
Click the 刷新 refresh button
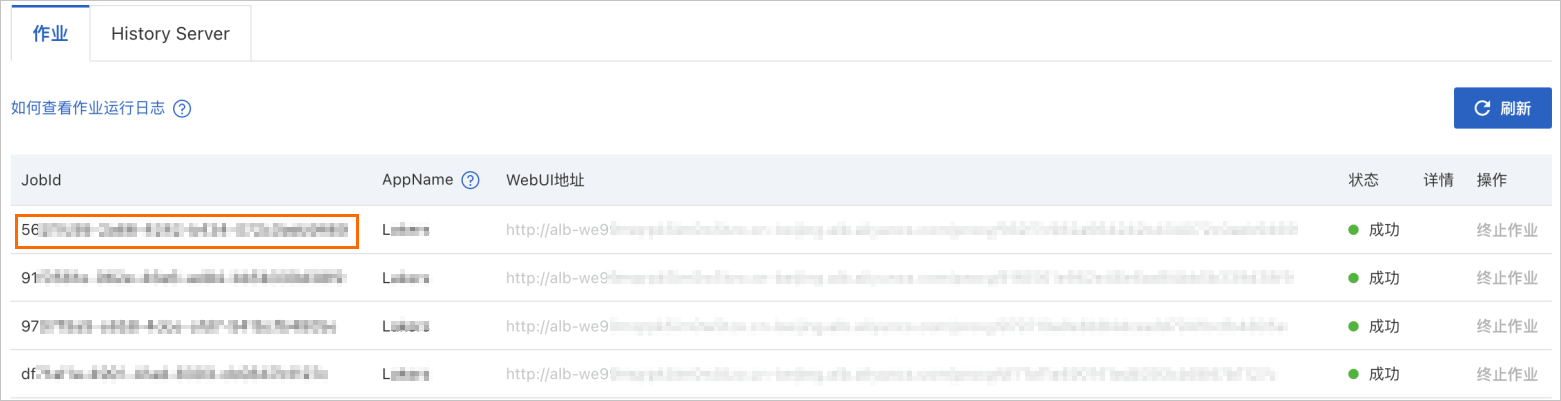(x=1503, y=108)
